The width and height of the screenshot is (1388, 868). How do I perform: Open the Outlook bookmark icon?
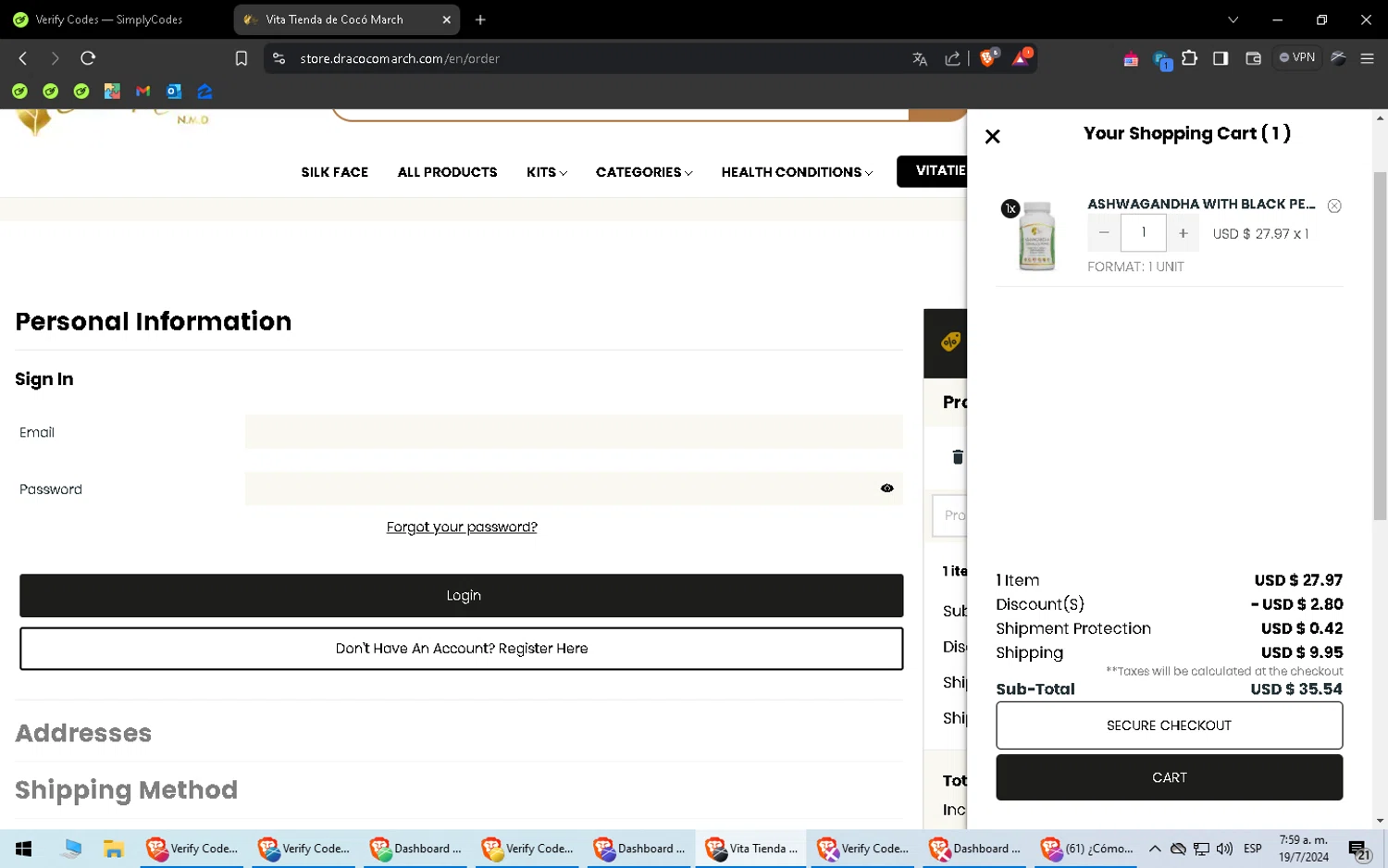174,91
